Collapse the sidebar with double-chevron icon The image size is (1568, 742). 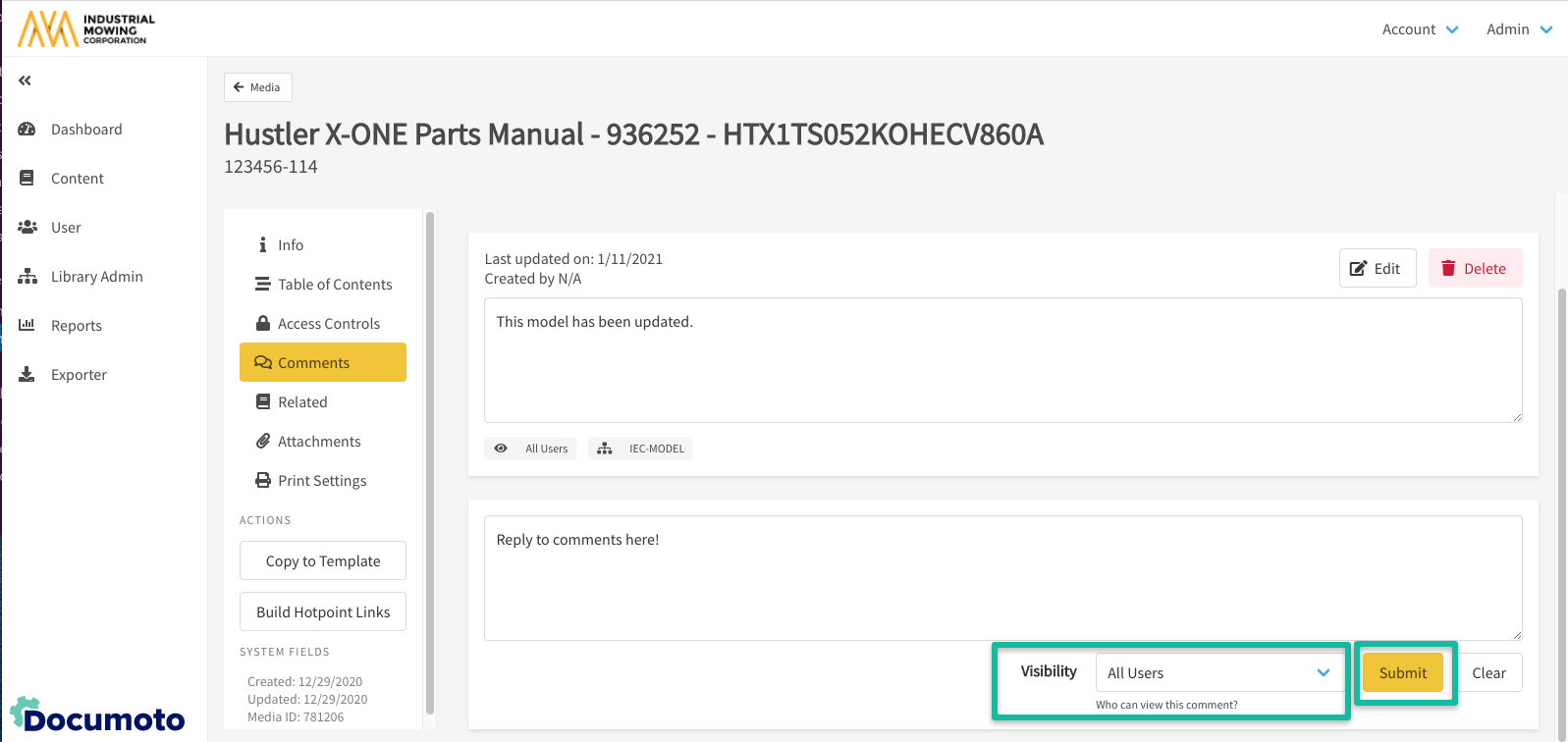click(25, 80)
